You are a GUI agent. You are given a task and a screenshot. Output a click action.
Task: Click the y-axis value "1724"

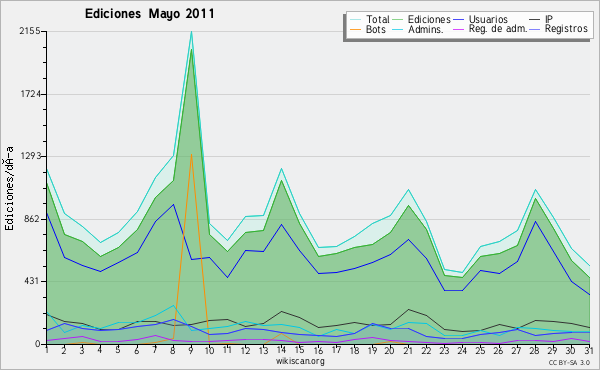[30, 94]
